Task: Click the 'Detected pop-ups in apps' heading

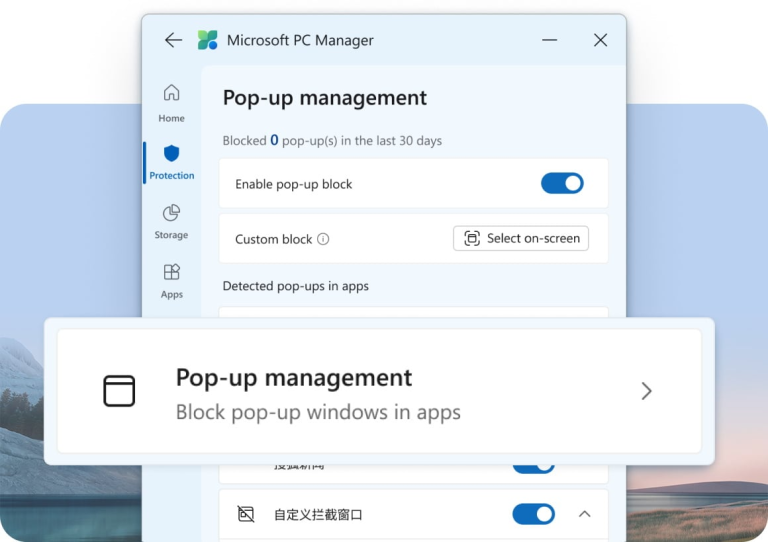Action: point(295,286)
